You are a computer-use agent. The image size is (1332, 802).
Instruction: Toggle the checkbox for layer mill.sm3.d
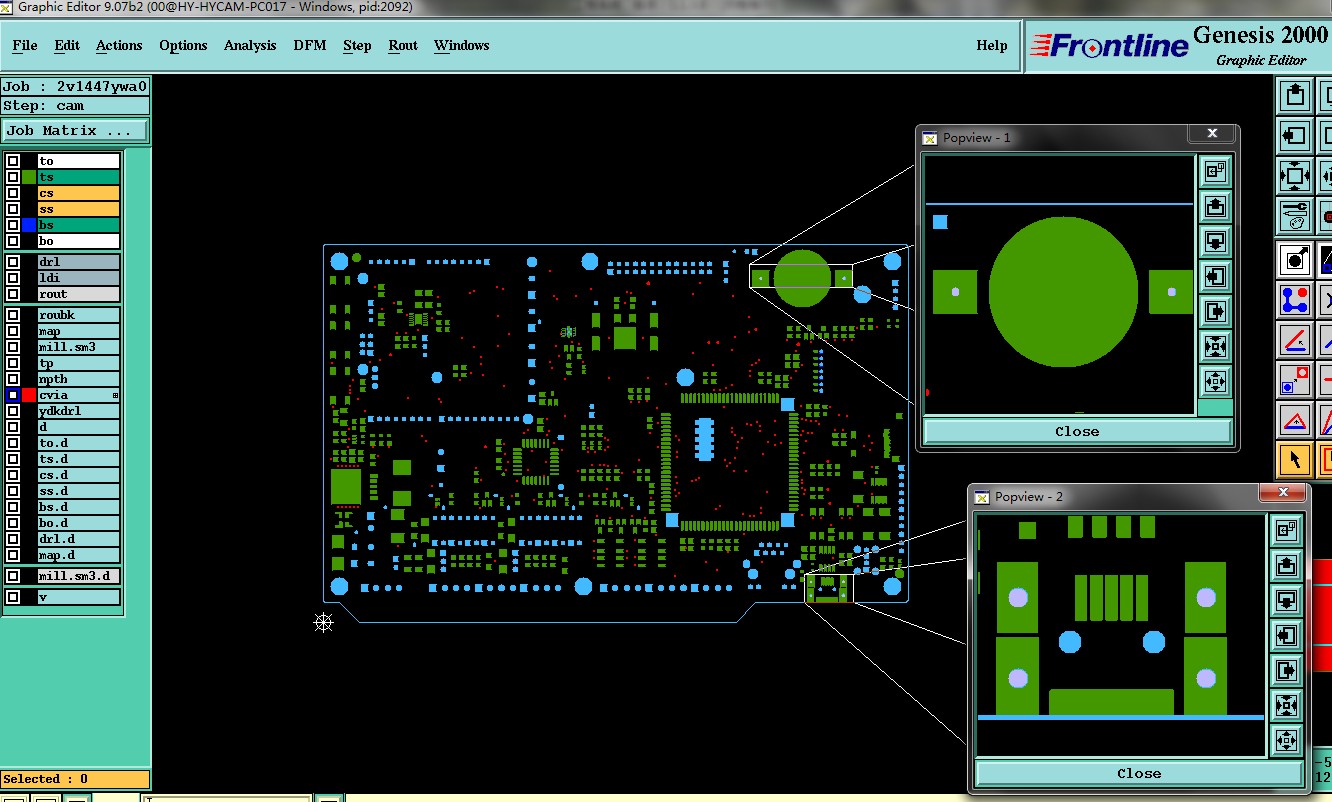[13, 576]
